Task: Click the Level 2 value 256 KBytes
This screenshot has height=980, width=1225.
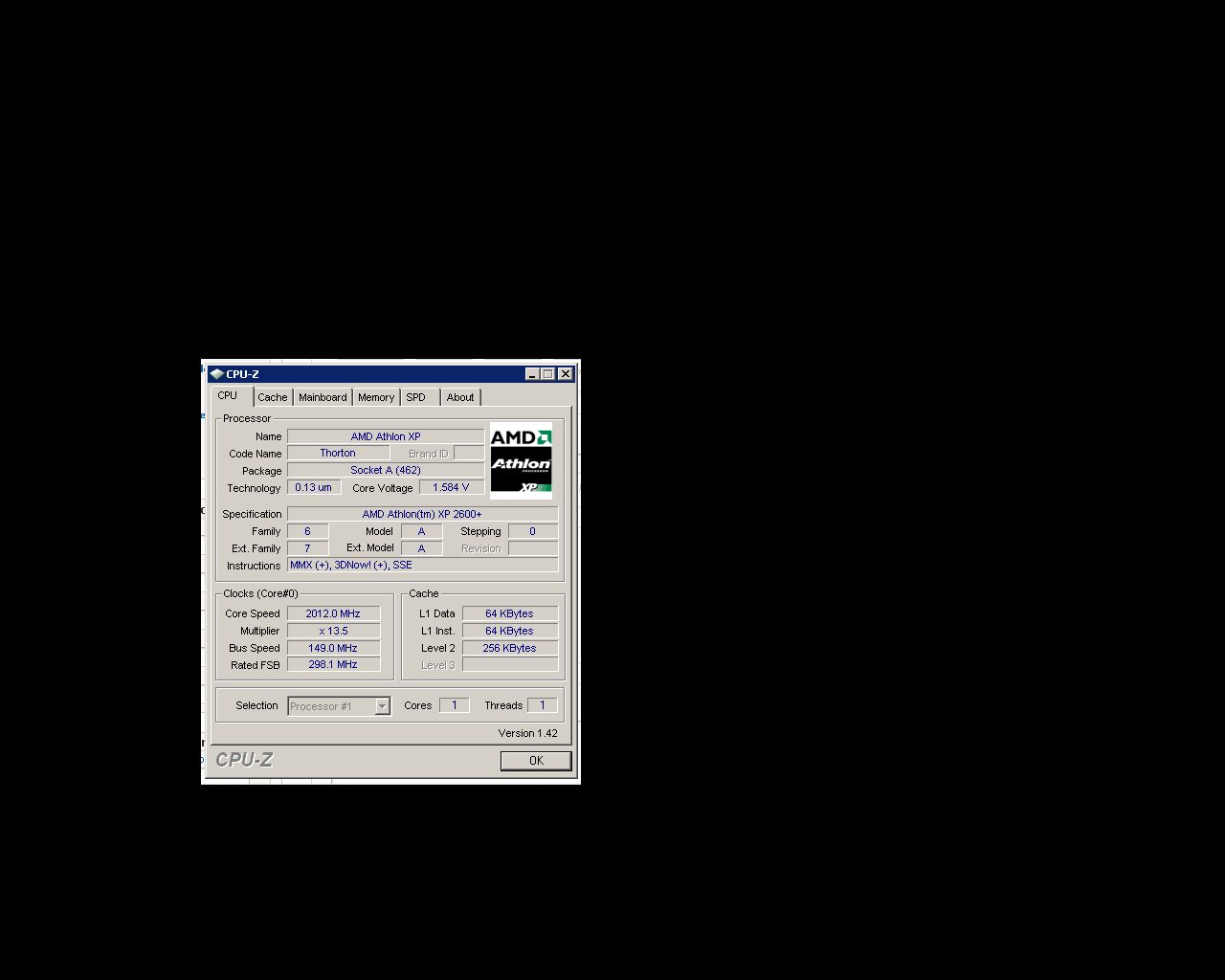Action: coord(509,648)
